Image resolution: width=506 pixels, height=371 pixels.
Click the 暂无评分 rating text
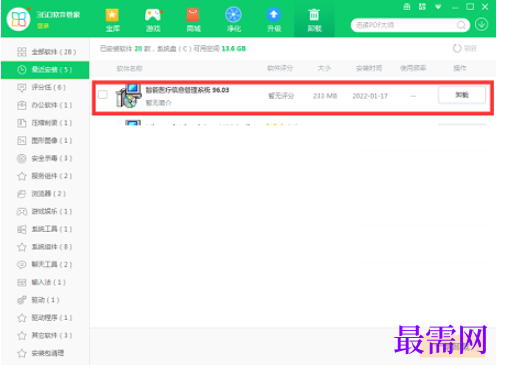point(281,96)
